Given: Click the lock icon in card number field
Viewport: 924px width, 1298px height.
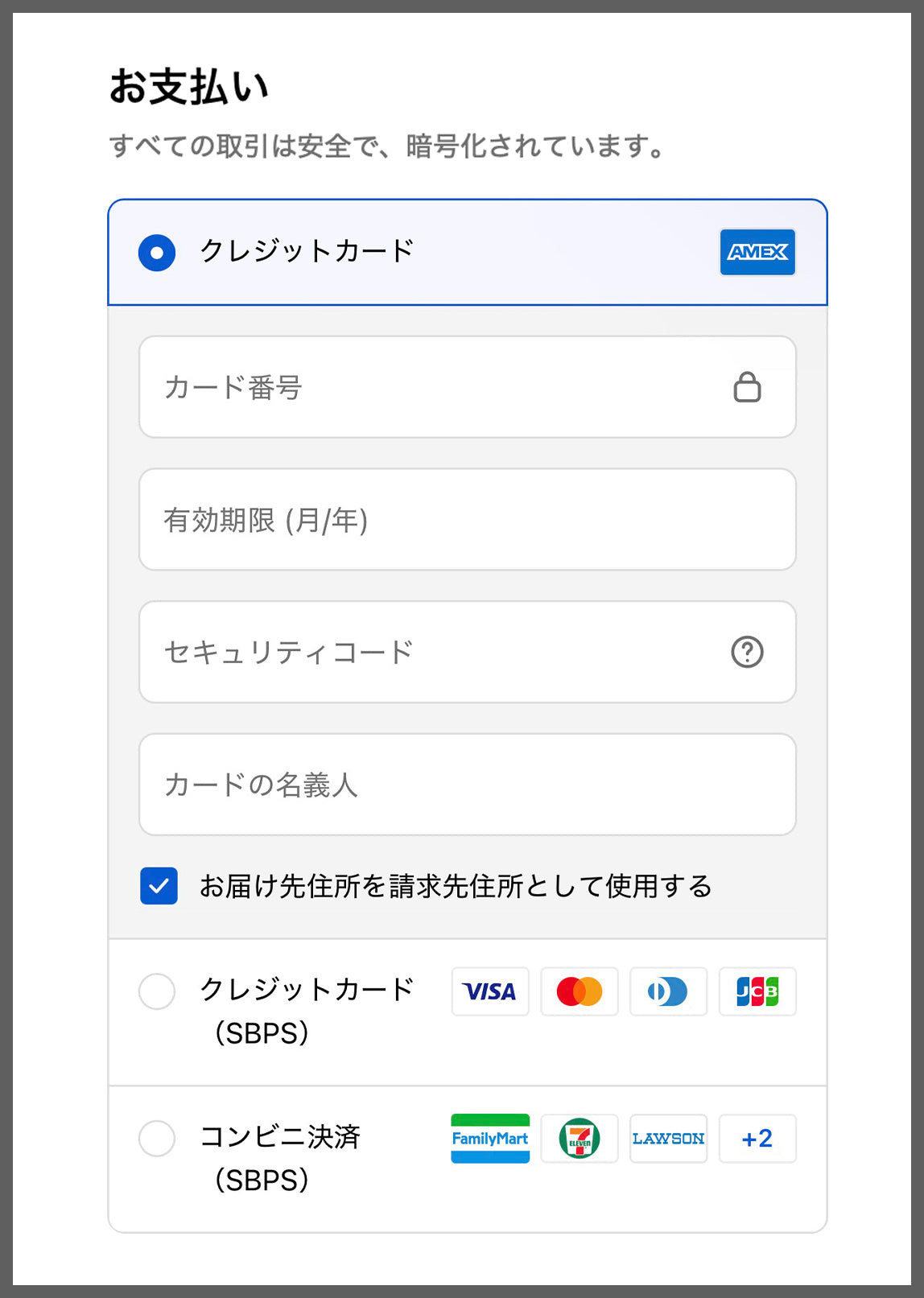Looking at the screenshot, I should (x=747, y=387).
